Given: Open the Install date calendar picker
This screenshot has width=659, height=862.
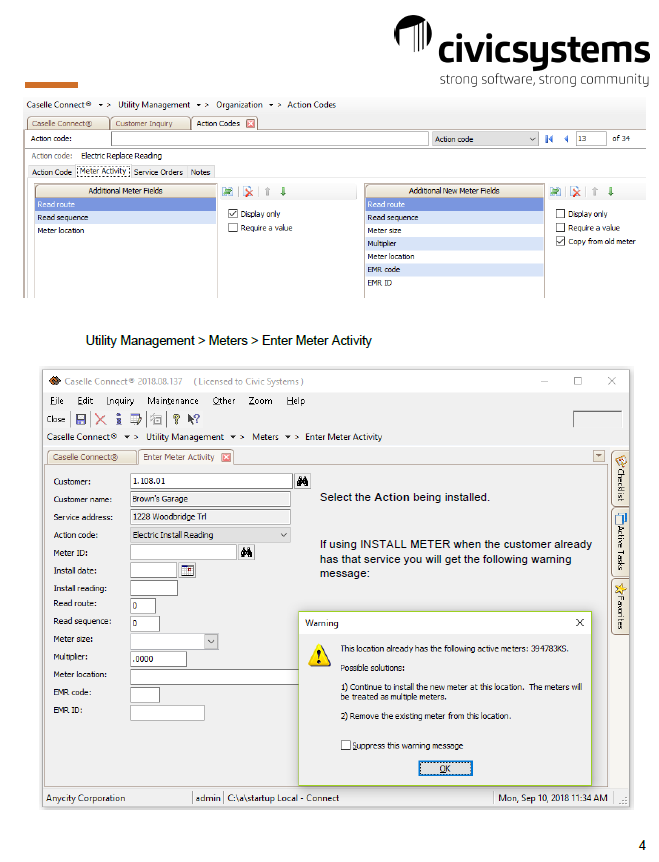Looking at the screenshot, I should click(187, 571).
